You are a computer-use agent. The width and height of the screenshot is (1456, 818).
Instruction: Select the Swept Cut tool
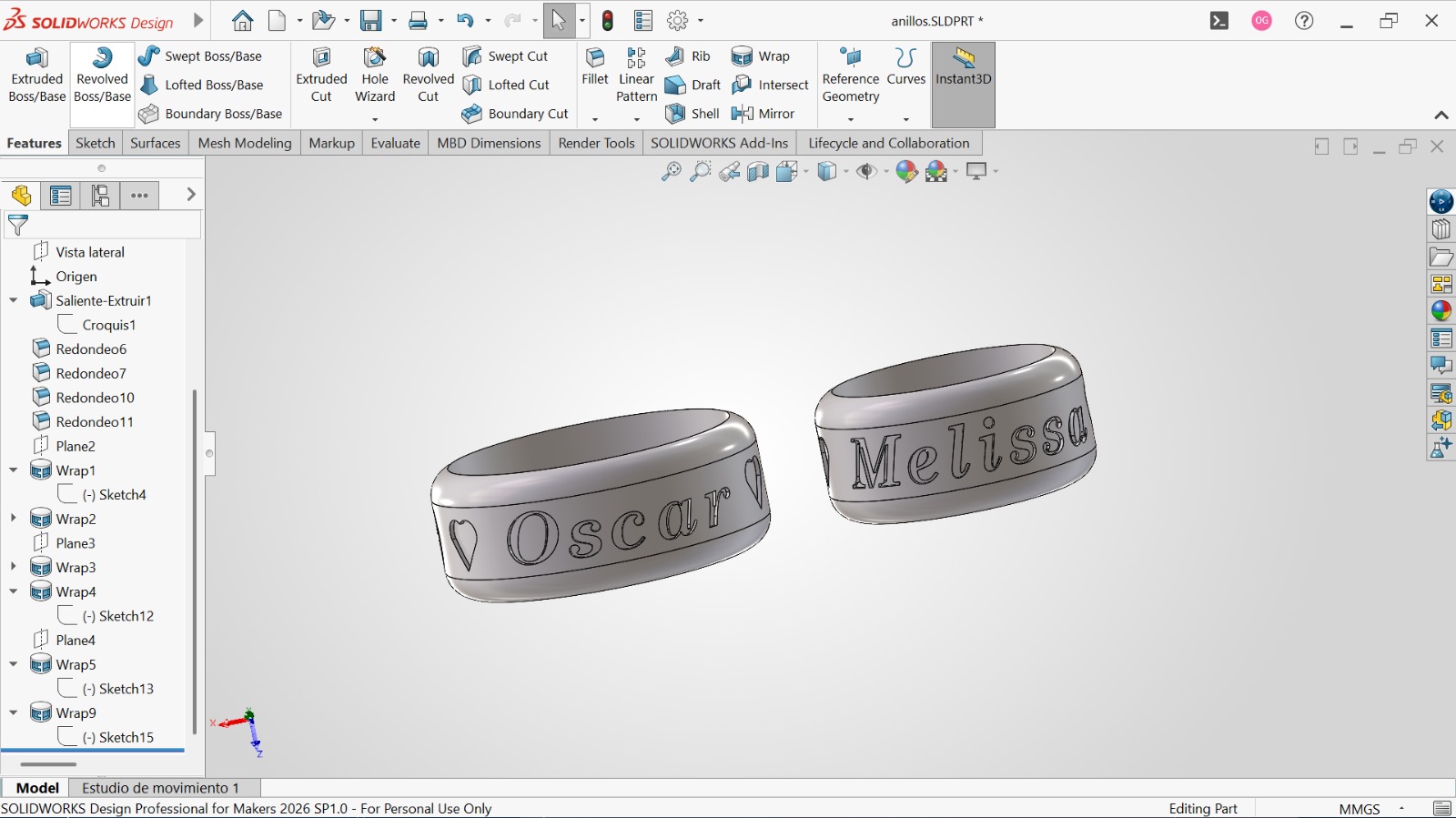pos(505,56)
